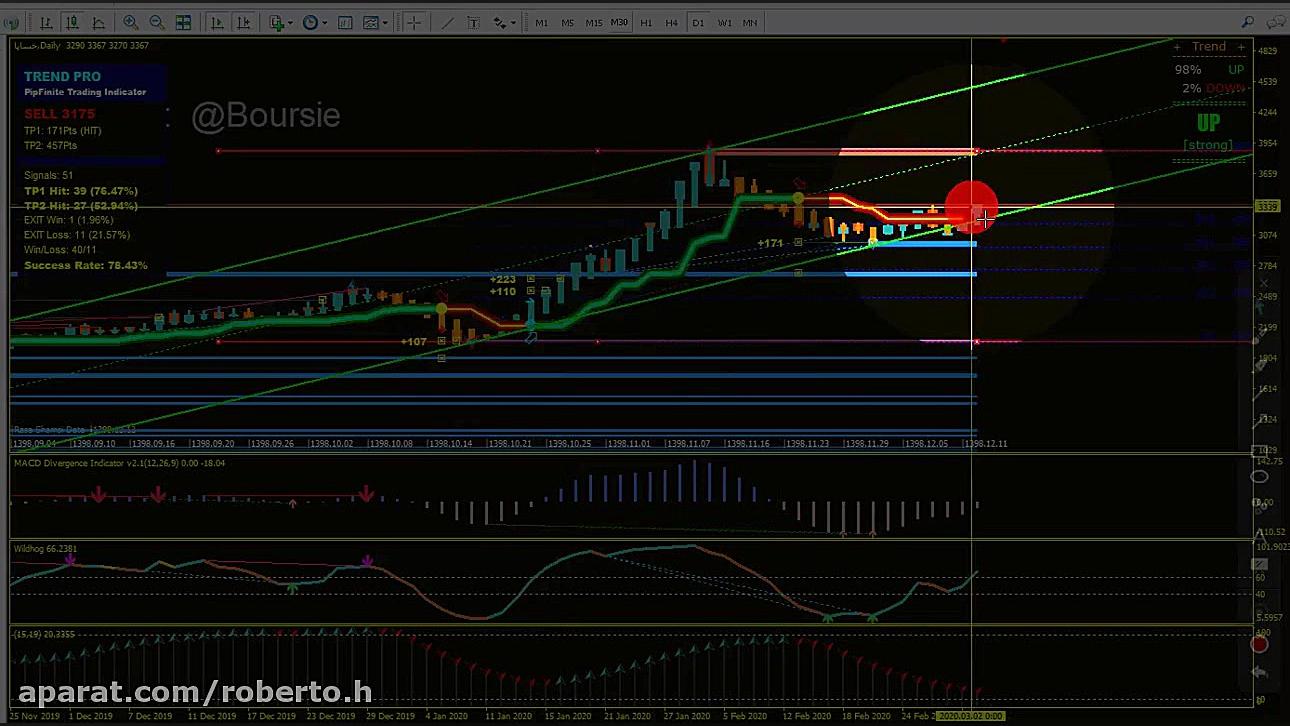Click the TREND PRO panel title
Image resolution: width=1290 pixels, height=726 pixels.
tap(62, 76)
